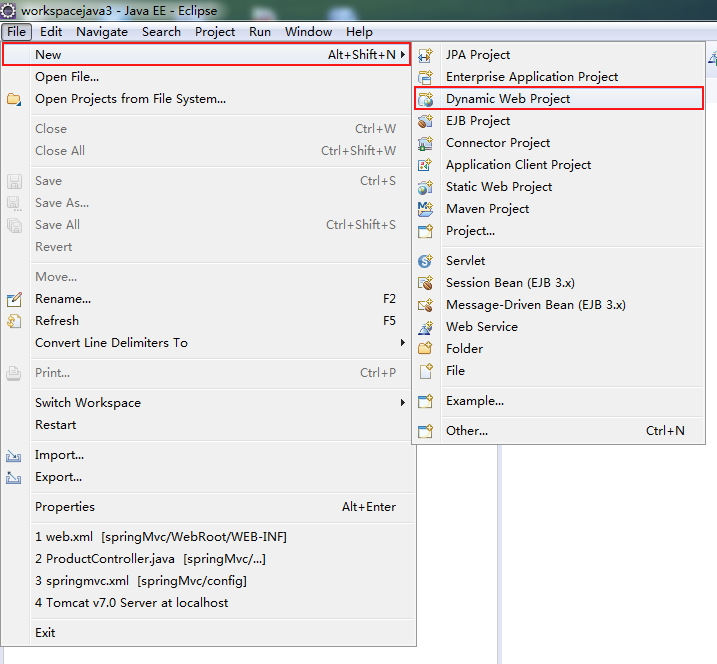717x664 pixels.
Task: Open recent file 1 web.xml
Action: (209, 536)
